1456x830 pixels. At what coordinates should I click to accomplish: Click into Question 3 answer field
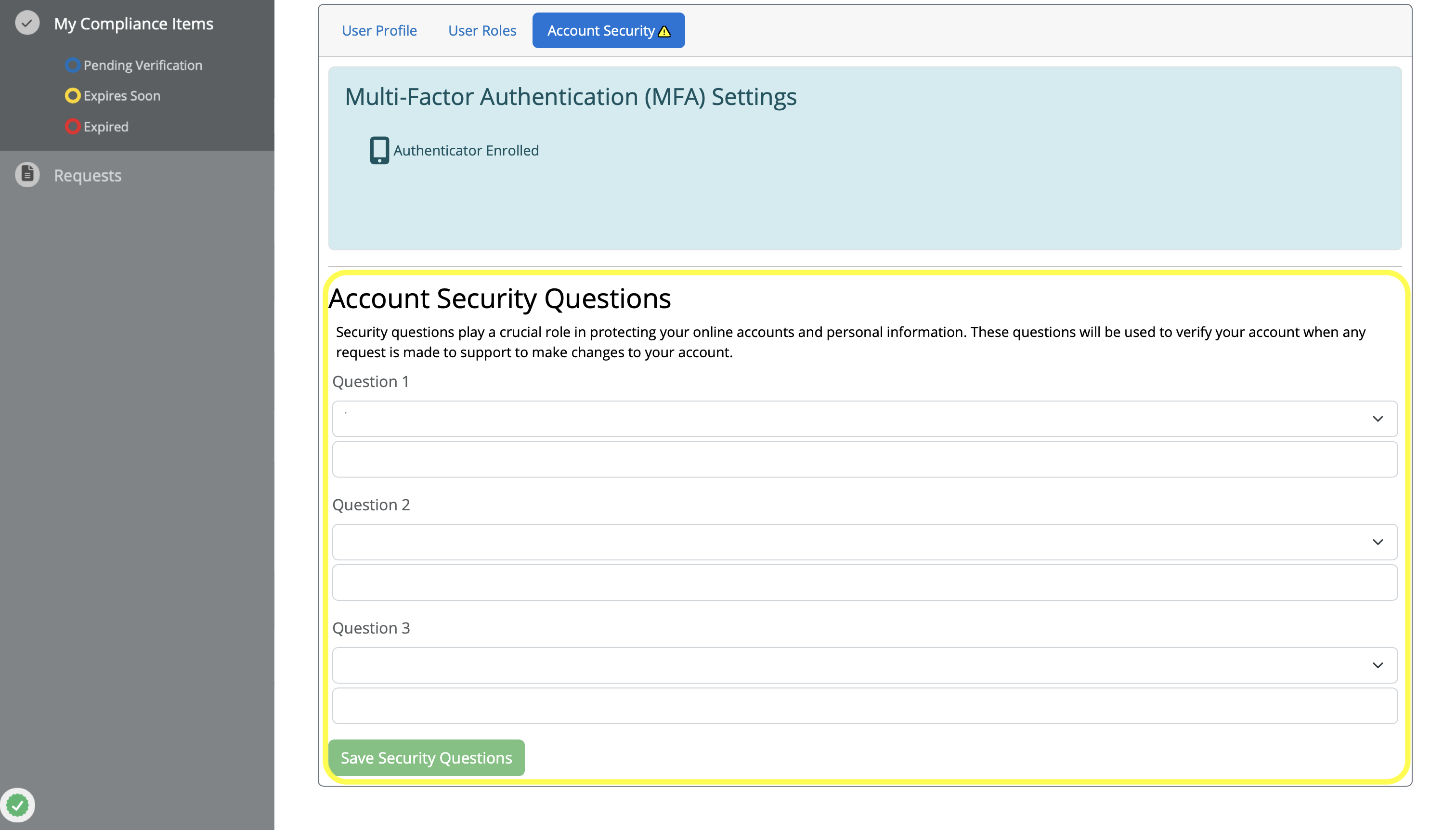[x=864, y=706]
